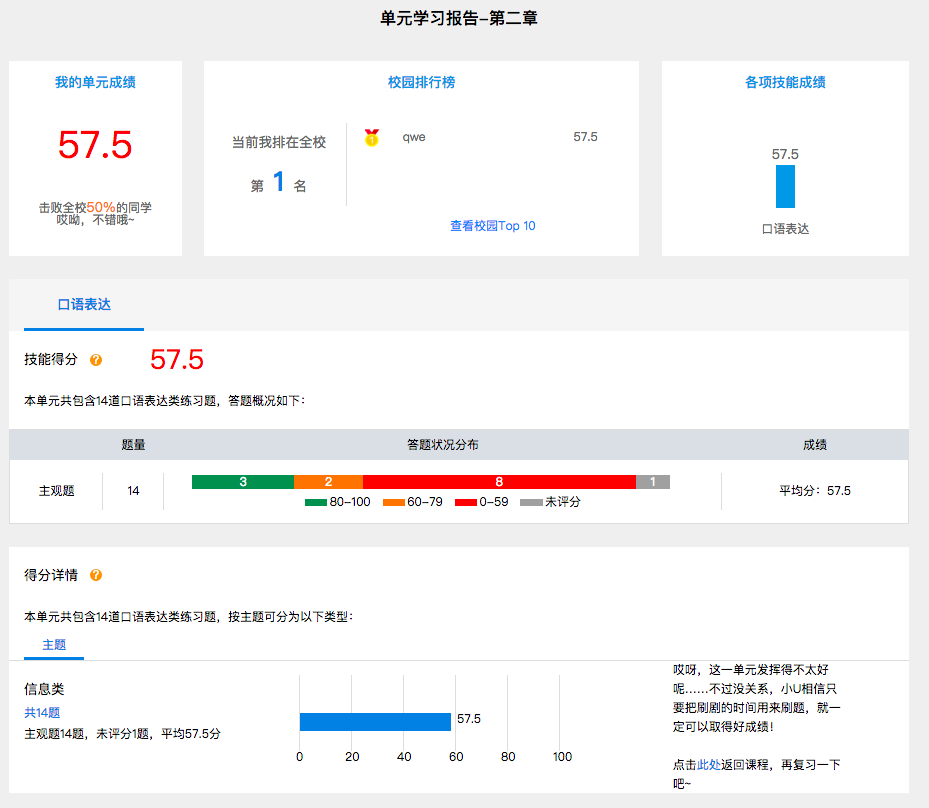Click the orange 60–79 bar segment

(x=328, y=482)
